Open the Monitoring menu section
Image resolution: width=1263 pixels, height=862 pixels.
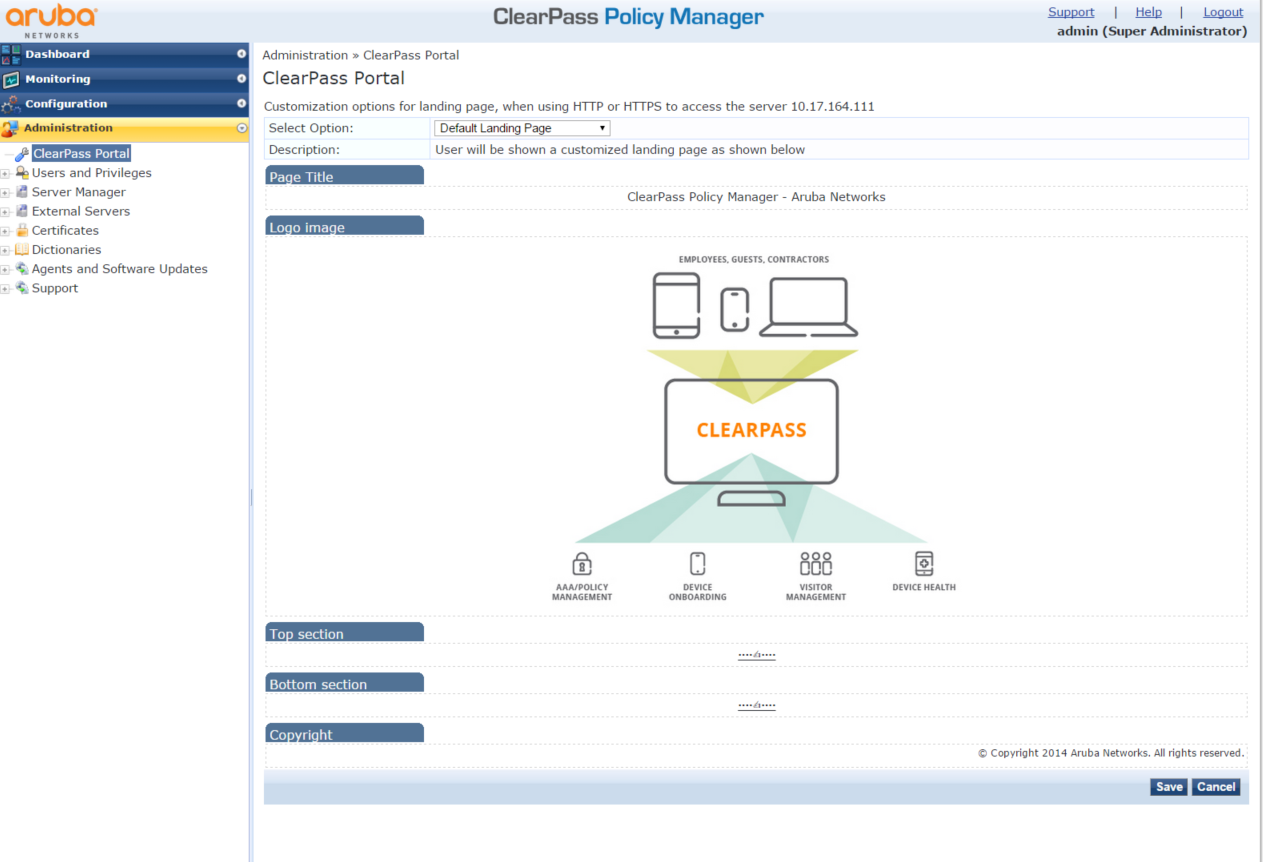[124, 79]
